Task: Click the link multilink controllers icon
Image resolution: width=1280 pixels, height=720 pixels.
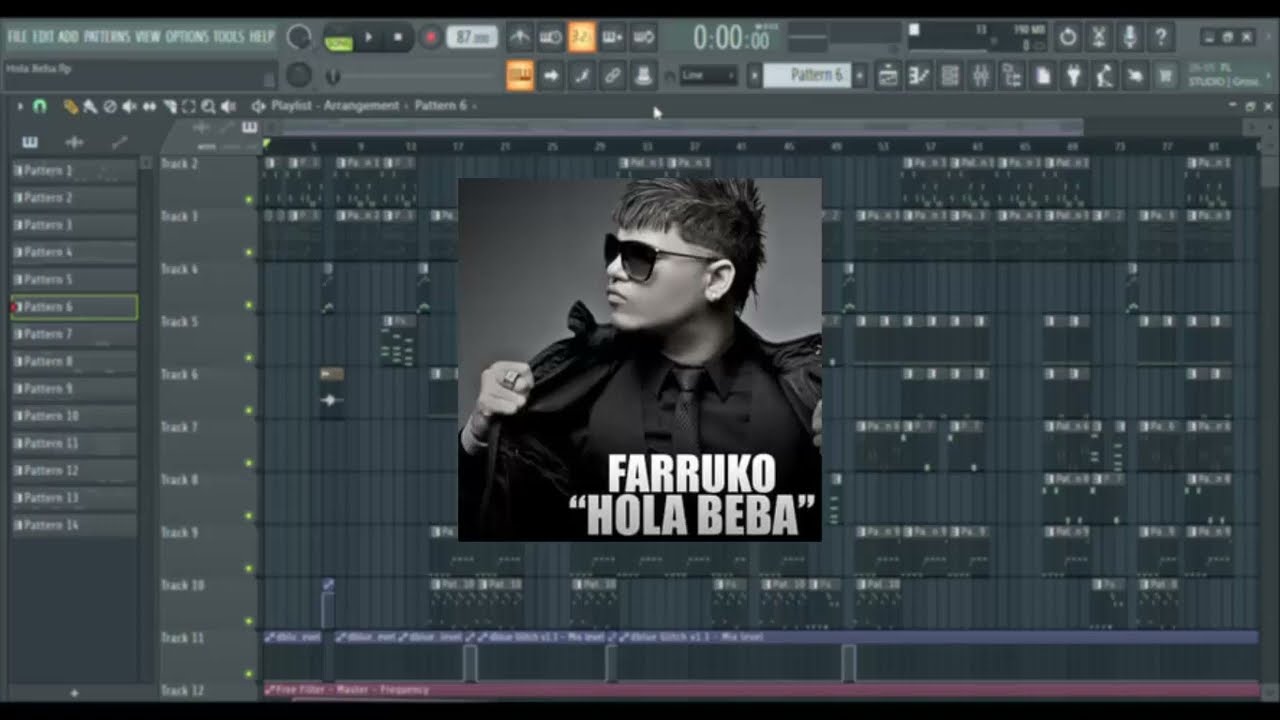Action: click(612, 75)
